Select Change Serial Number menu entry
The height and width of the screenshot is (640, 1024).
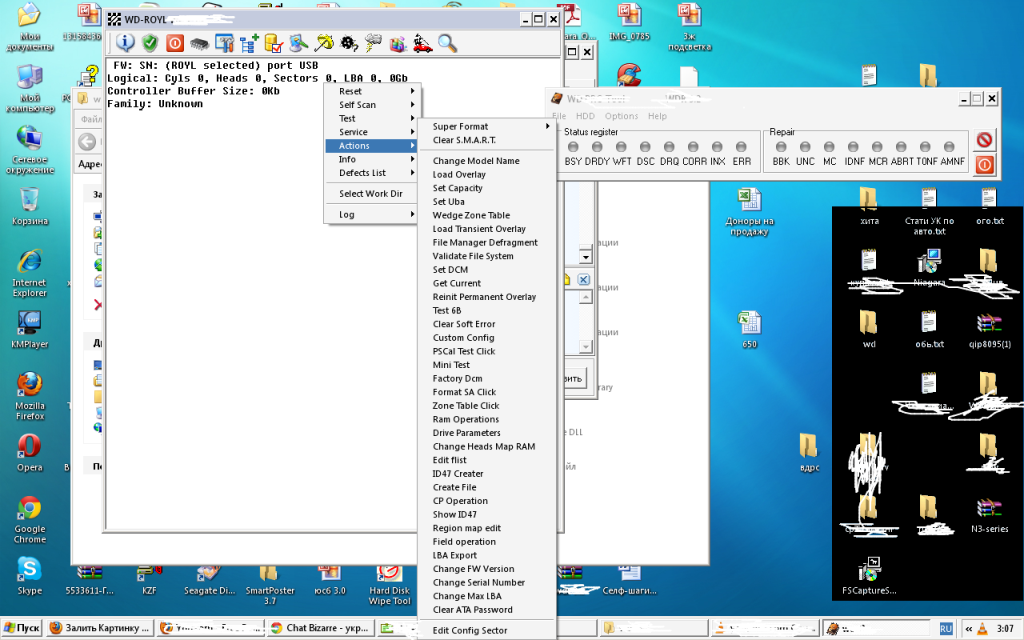click(x=478, y=582)
